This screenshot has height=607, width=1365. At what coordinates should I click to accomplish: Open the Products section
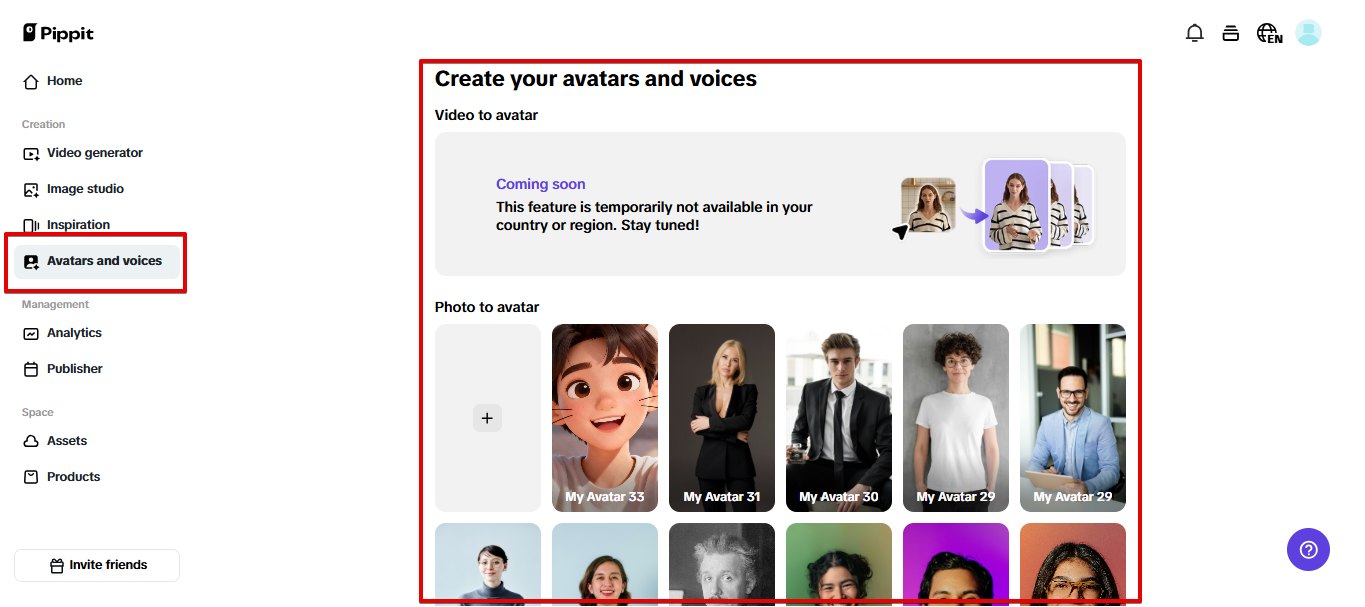pos(72,476)
